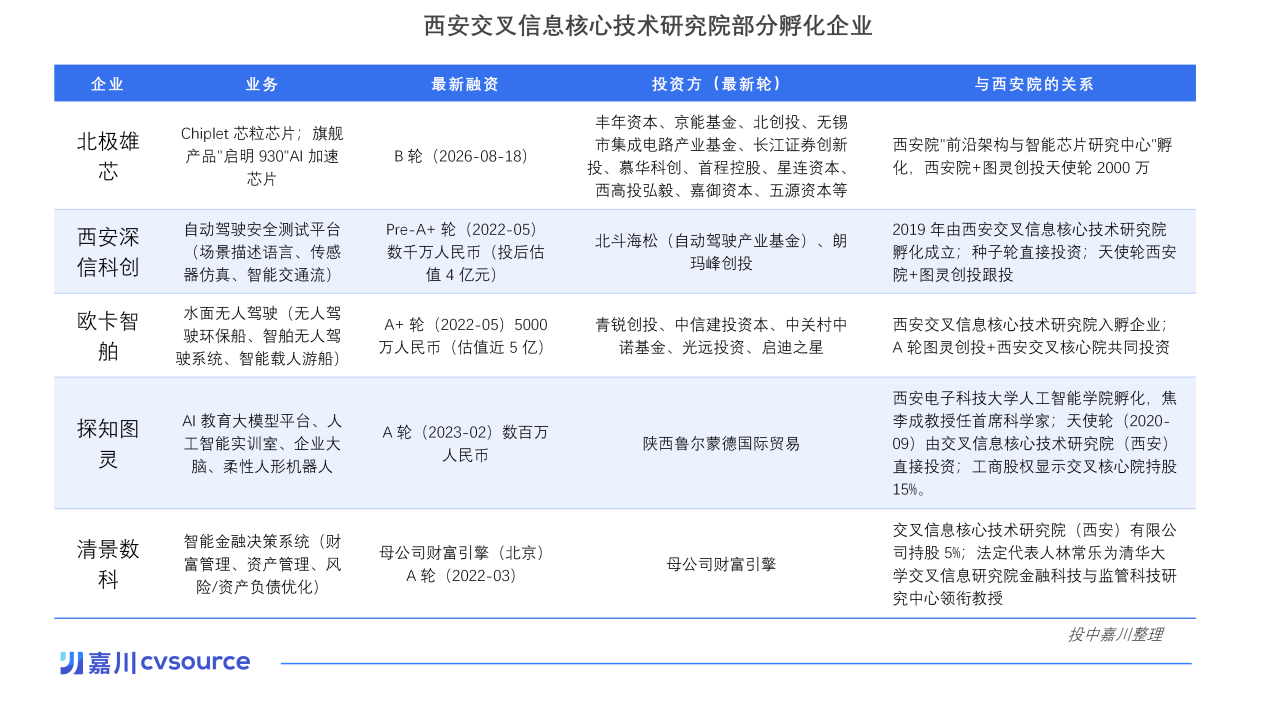Click the 智能金融决策系统 business cell
Screen dimensions: 1265x712
coord(262,564)
